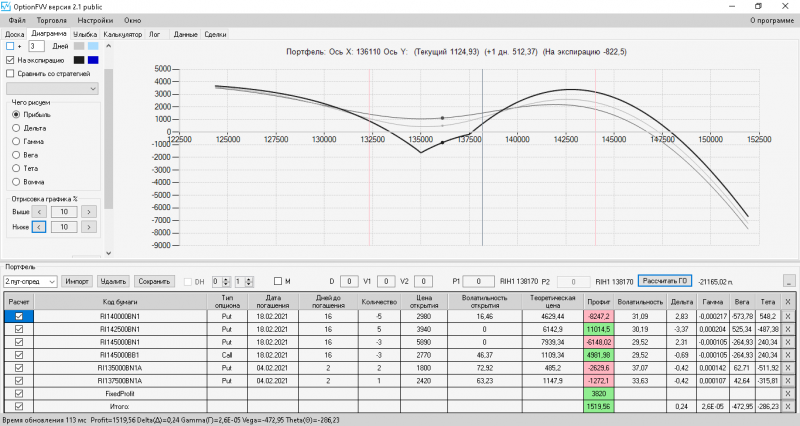This screenshot has height=426, width=800.
Task: Open the Торговля menu
Action: pos(52,20)
